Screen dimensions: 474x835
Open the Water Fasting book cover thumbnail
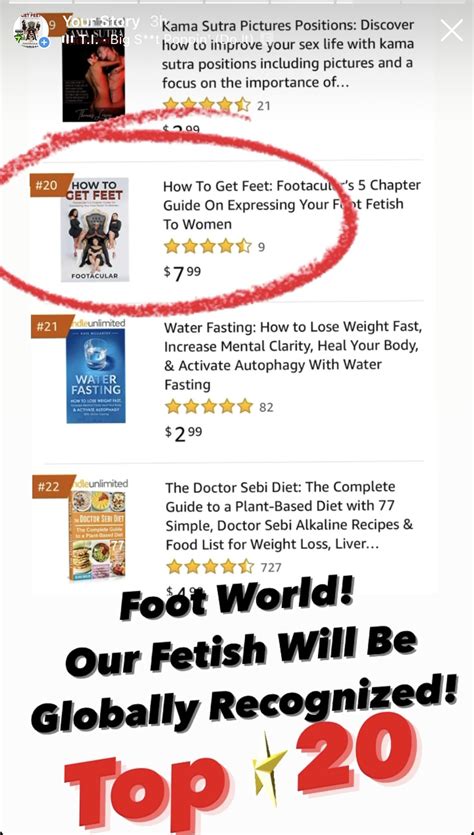(x=96, y=376)
